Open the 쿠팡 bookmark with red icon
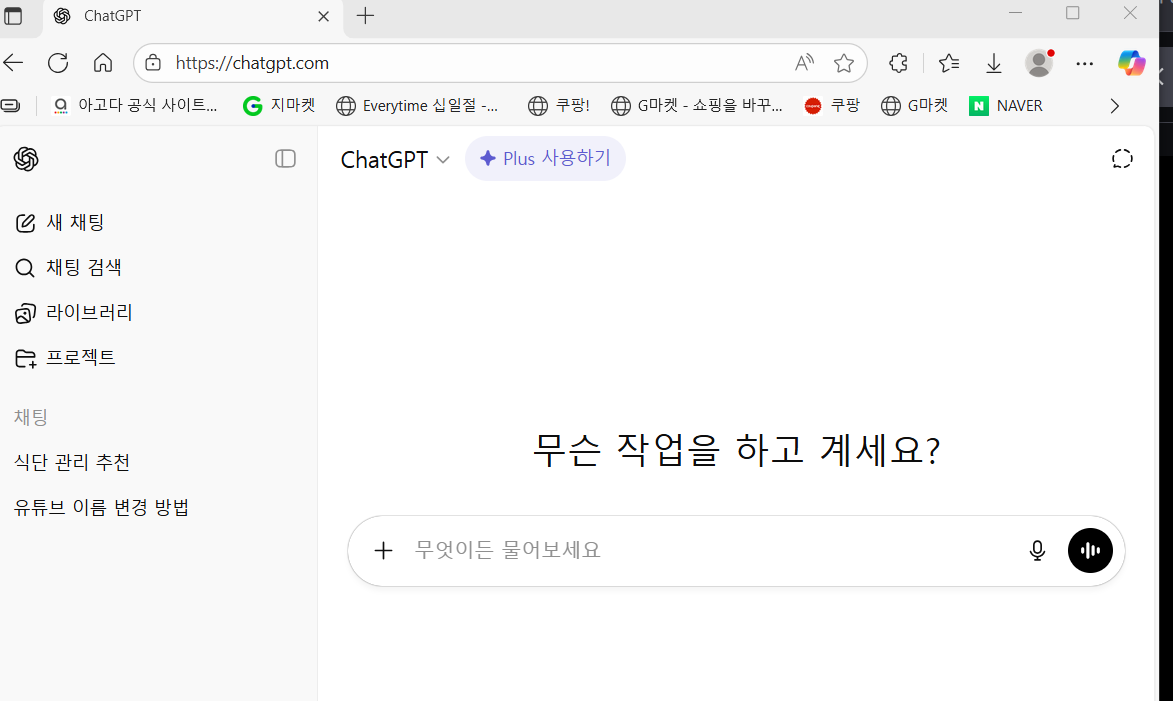 pyautogui.click(x=831, y=105)
